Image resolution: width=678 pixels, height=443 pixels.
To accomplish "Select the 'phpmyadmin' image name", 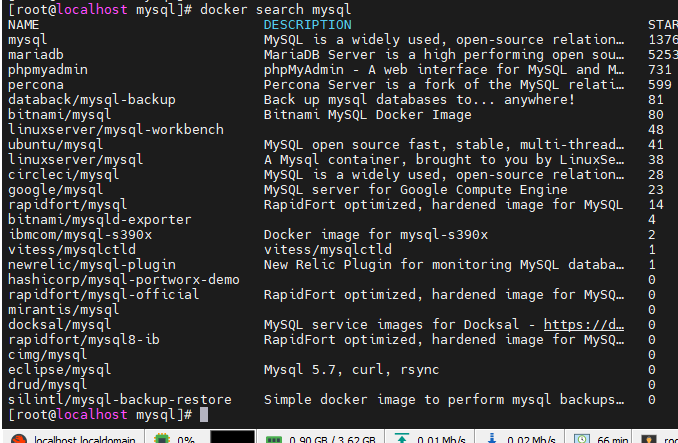I will pyautogui.click(x=48, y=70).
